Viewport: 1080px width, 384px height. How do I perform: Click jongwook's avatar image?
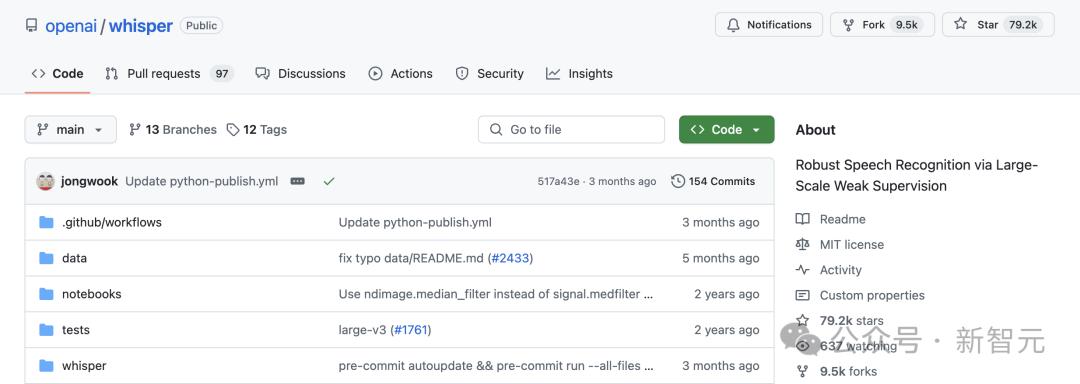(45, 181)
